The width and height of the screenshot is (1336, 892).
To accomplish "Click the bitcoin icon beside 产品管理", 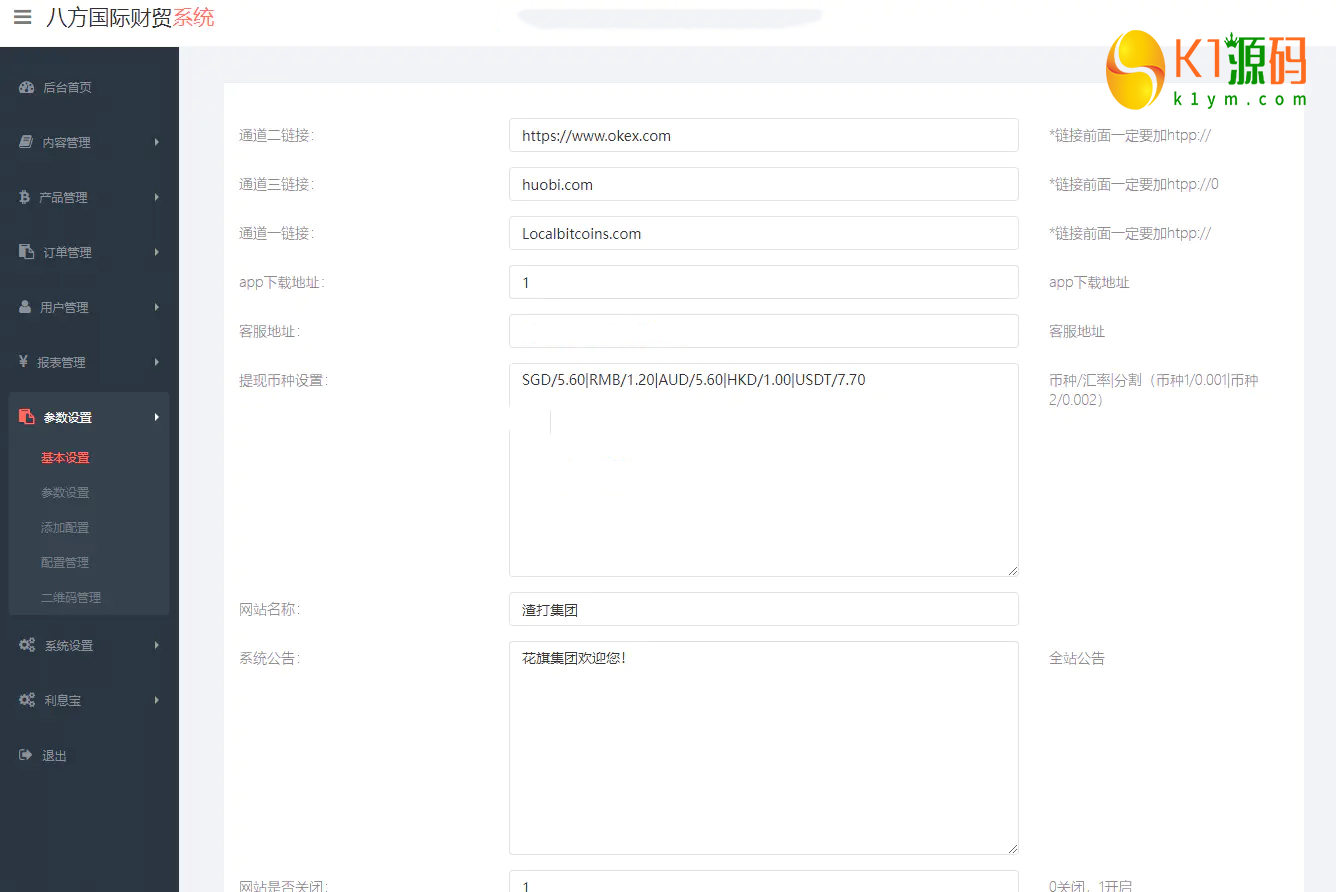I will pos(25,197).
